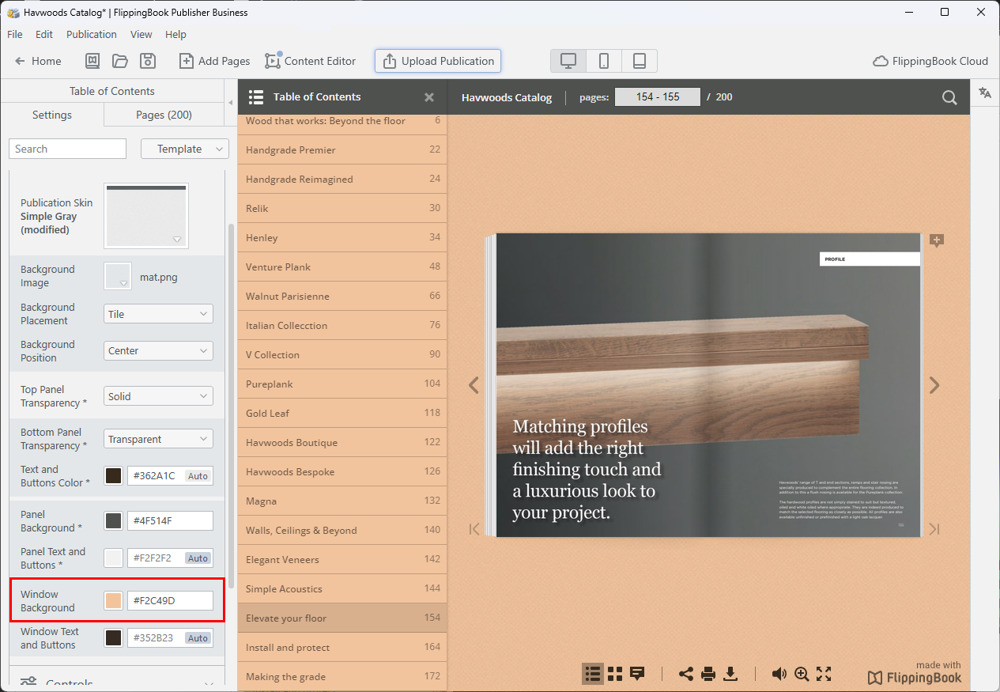Switch to mobile phone preview mode
This screenshot has height=692, width=1000.
(x=603, y=61)
